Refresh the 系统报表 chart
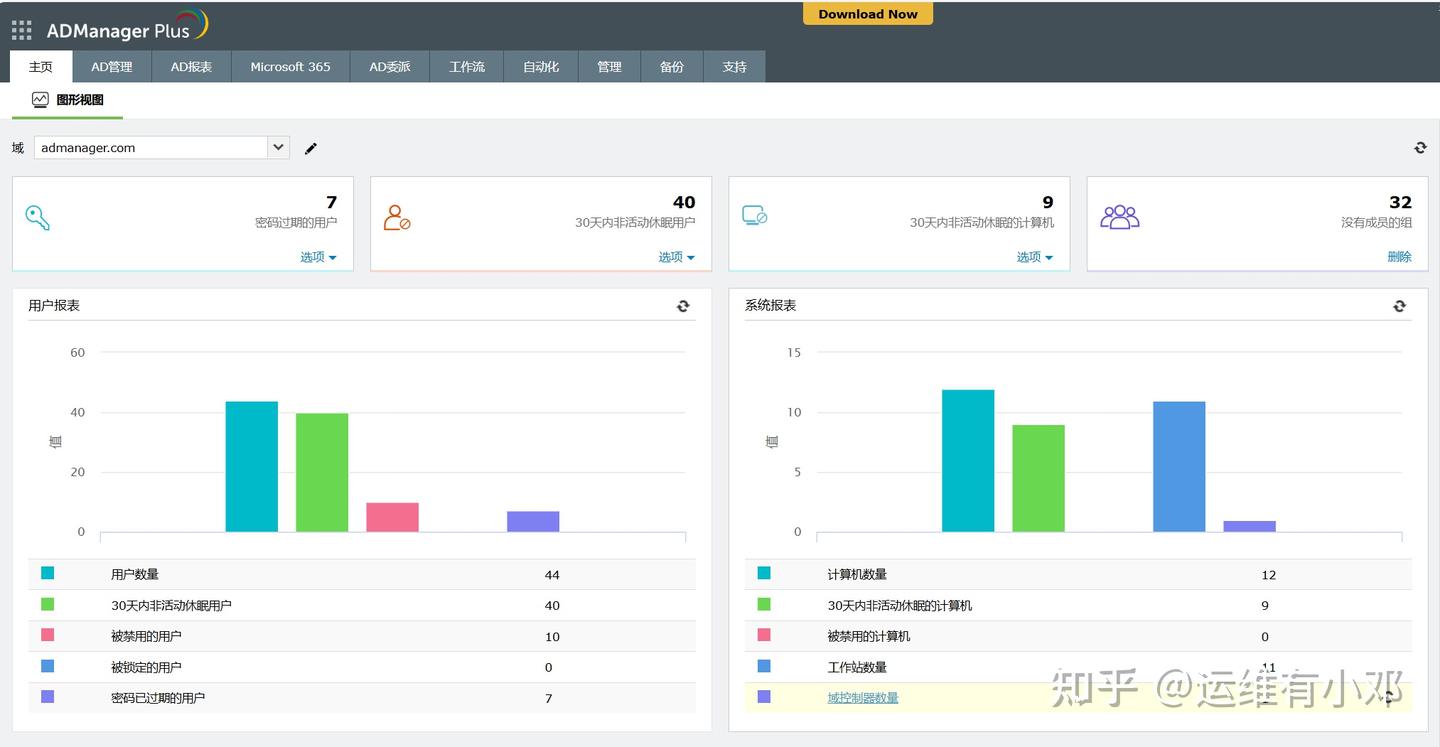1440x747 pixels. point(1399,306)
